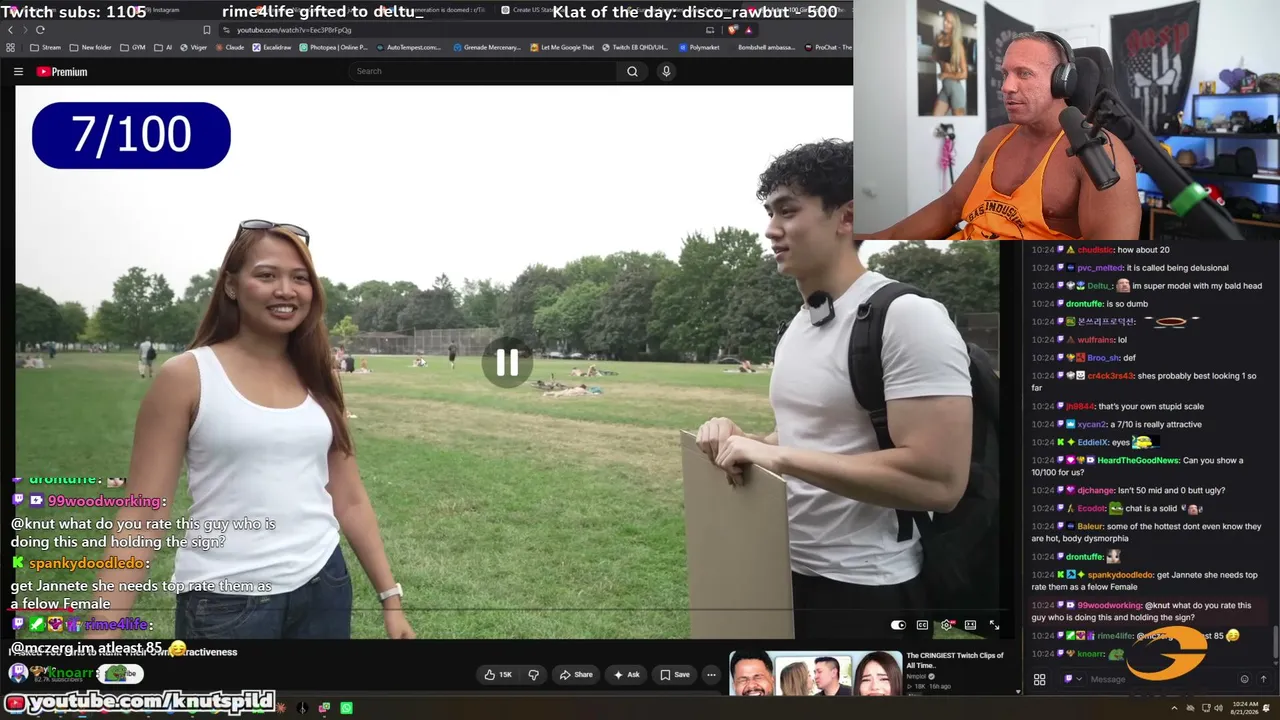Turn on closed captions in the player
Viewport: 1280px width, 720px height.
click(x=922, y=625)
